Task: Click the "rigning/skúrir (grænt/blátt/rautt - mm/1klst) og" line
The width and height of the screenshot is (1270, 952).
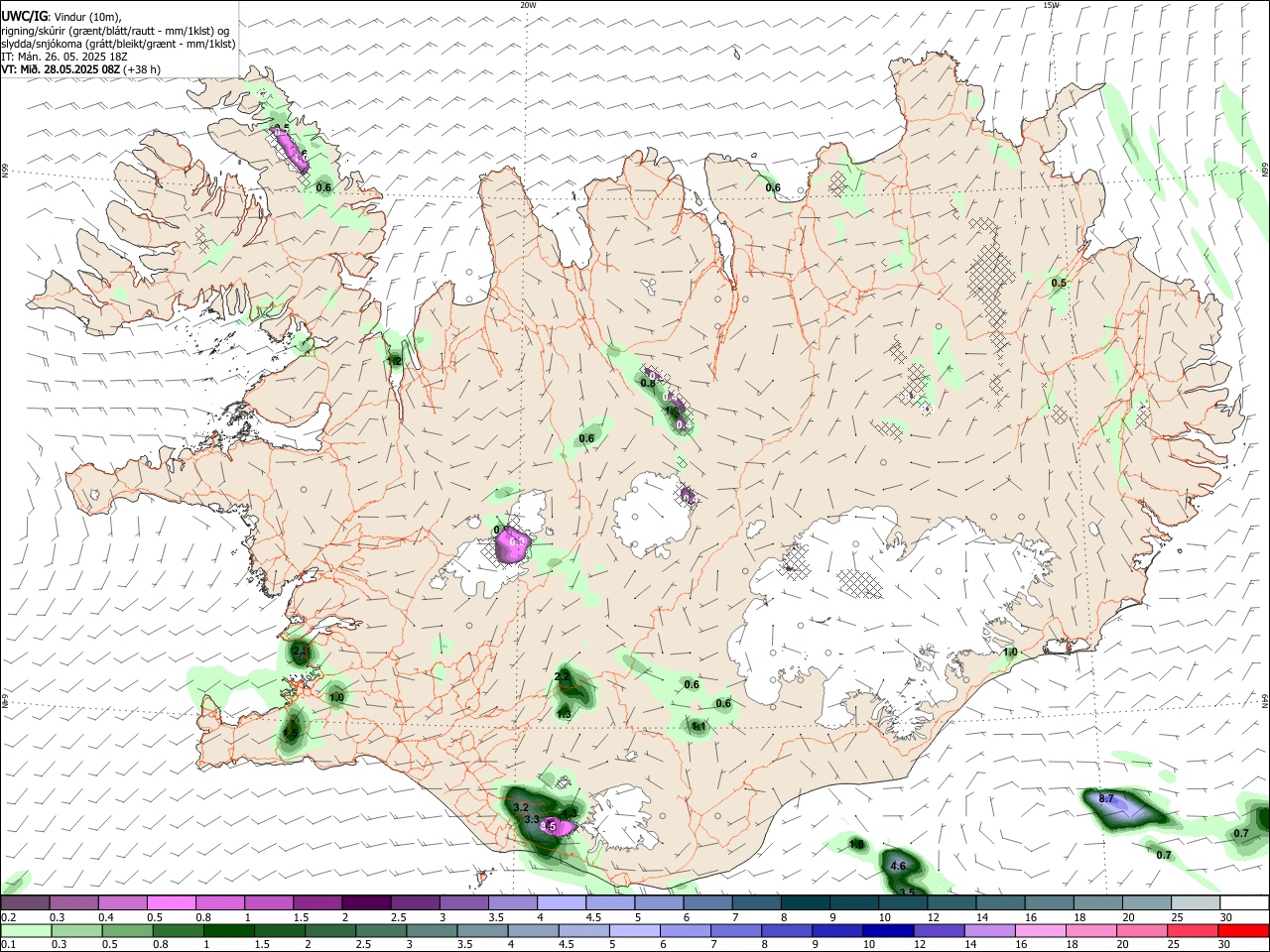Action: point(115,31)
